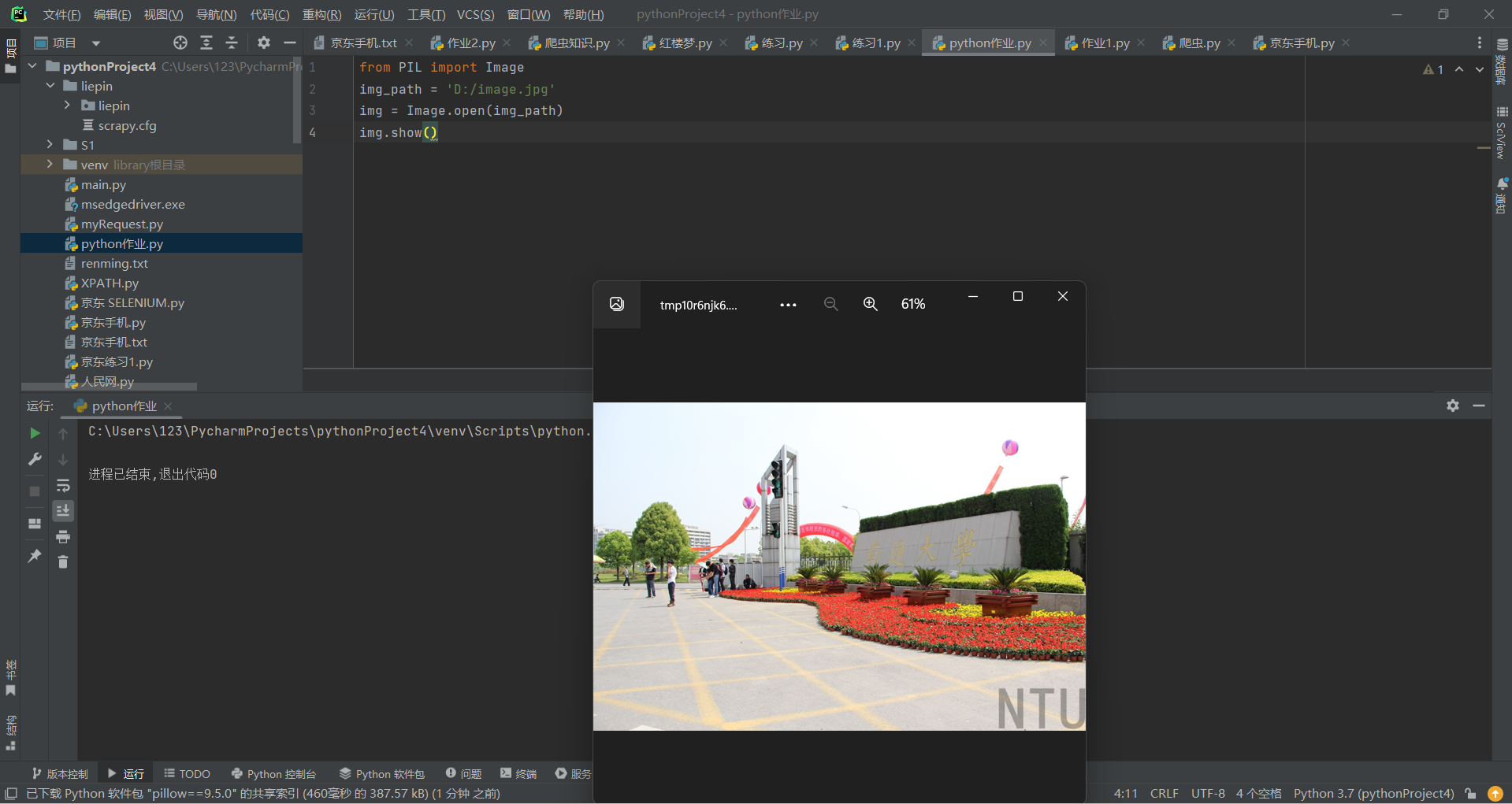This screenshot has height=804, width=1512.
Task: Zoom out in the image viewer
Action: pos(830,304)
